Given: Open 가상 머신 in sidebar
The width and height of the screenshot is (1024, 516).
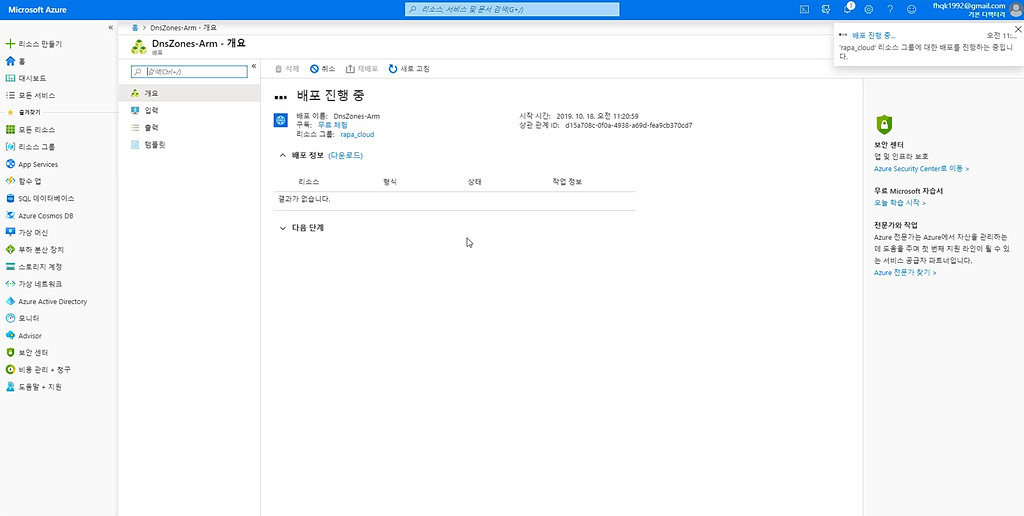Looking at the screenshot, I should (26, 233).
